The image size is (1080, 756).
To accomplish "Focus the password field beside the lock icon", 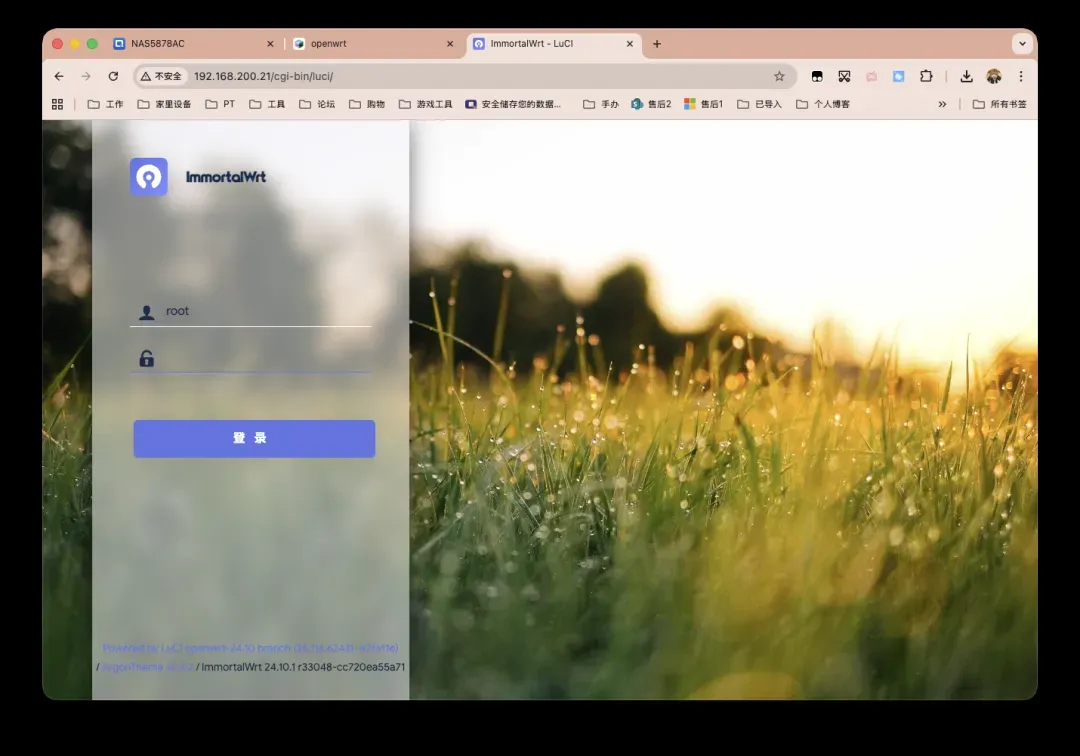I will [265, 358].
